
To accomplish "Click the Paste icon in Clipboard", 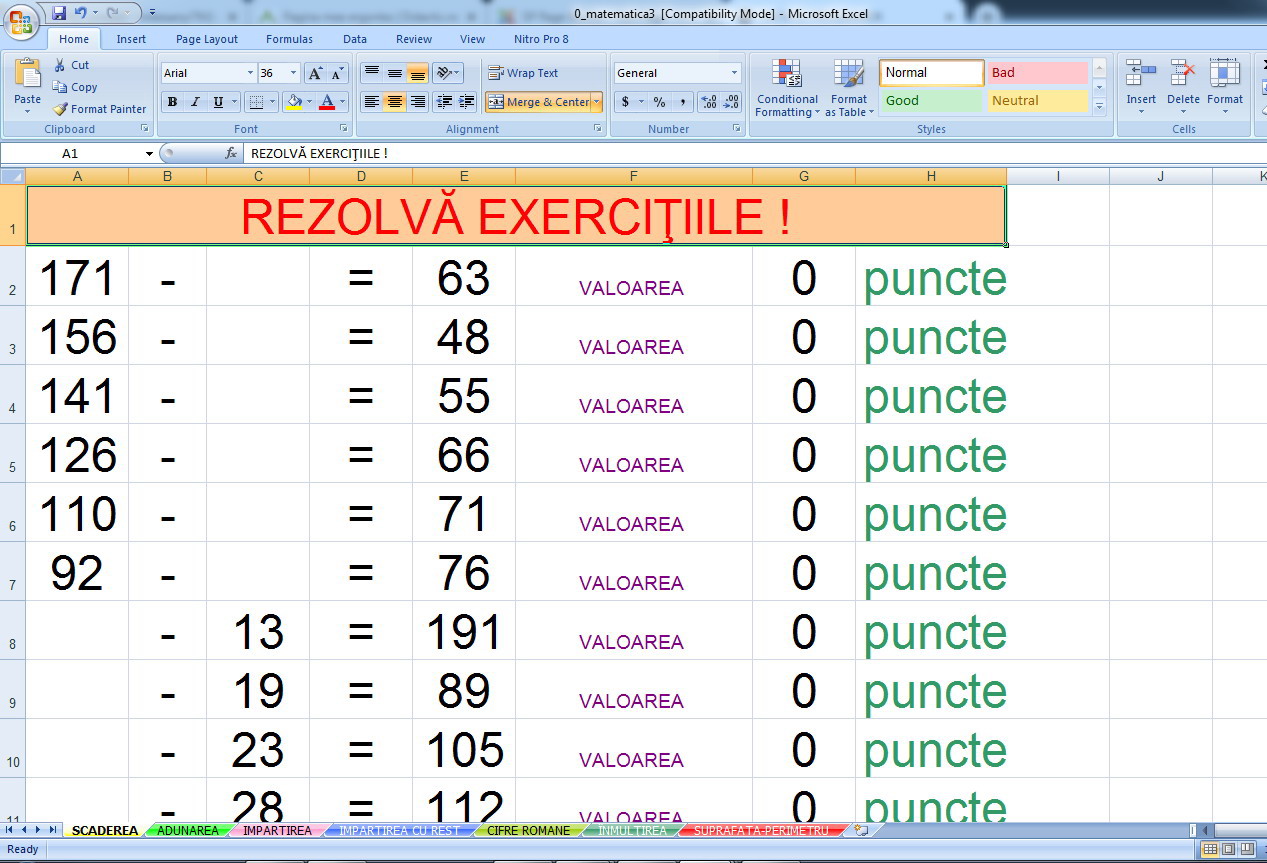I will click(27, 76).
